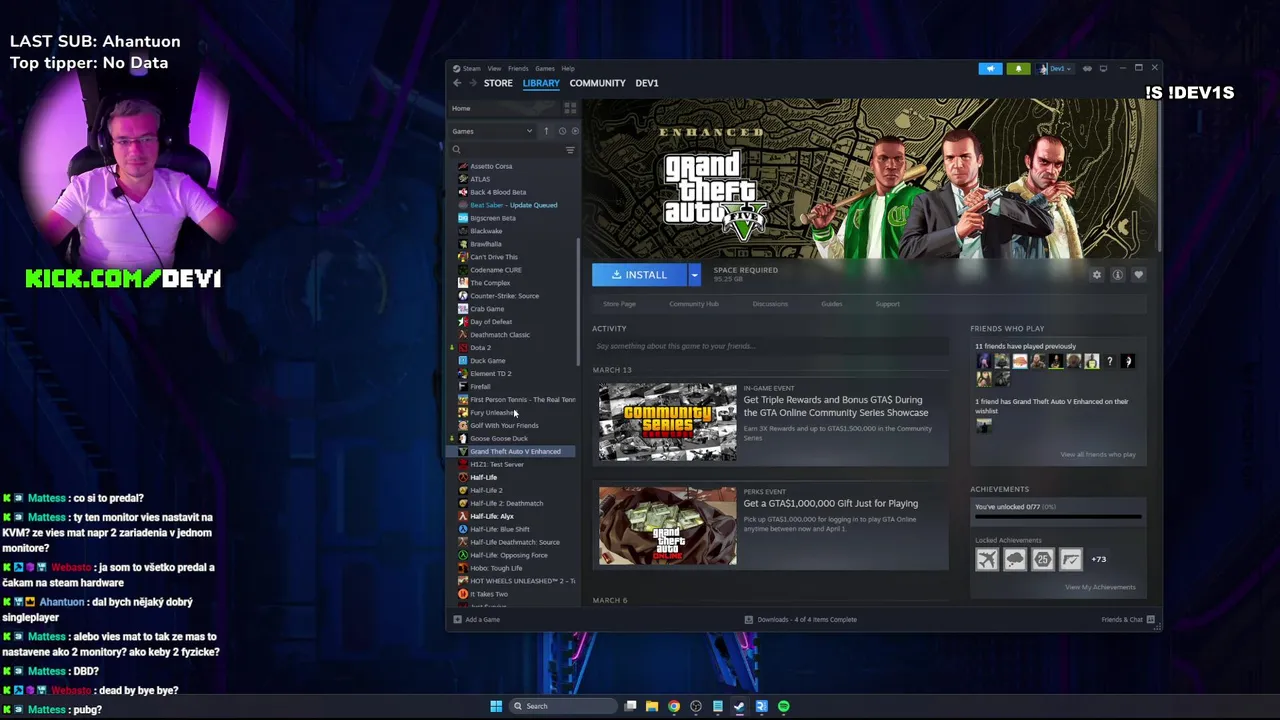The width and height of the screenshot is (1280, 720).
Task: Open the Support link
Action: [x=888, y=304]
